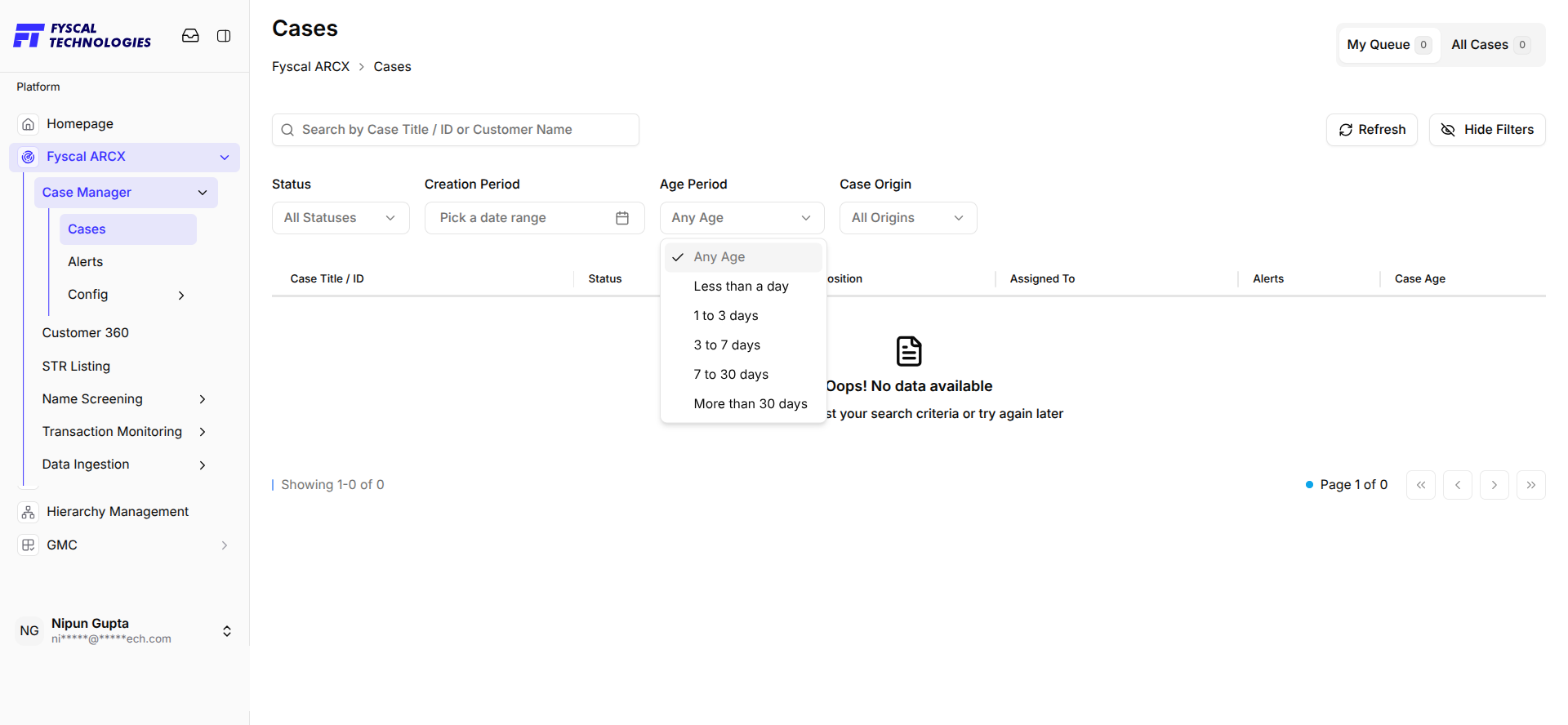Select '3 to 7 days' age option
The width and height of the screenshot is (1568, 725).
[x=743, y=345]
